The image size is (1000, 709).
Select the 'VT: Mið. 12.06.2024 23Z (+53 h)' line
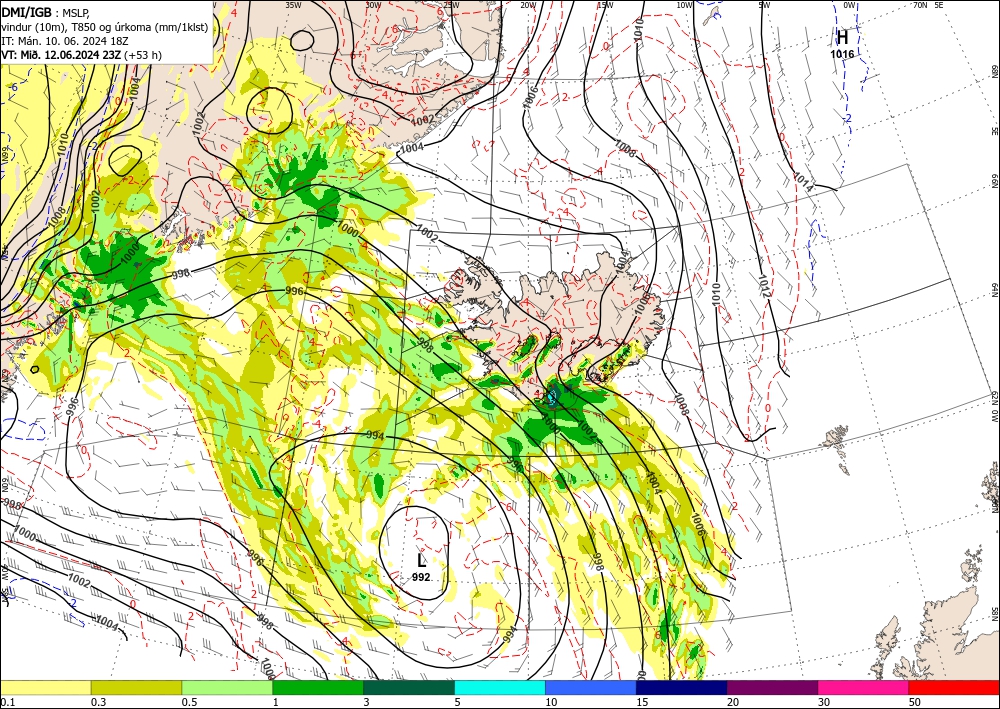(82, 55)
